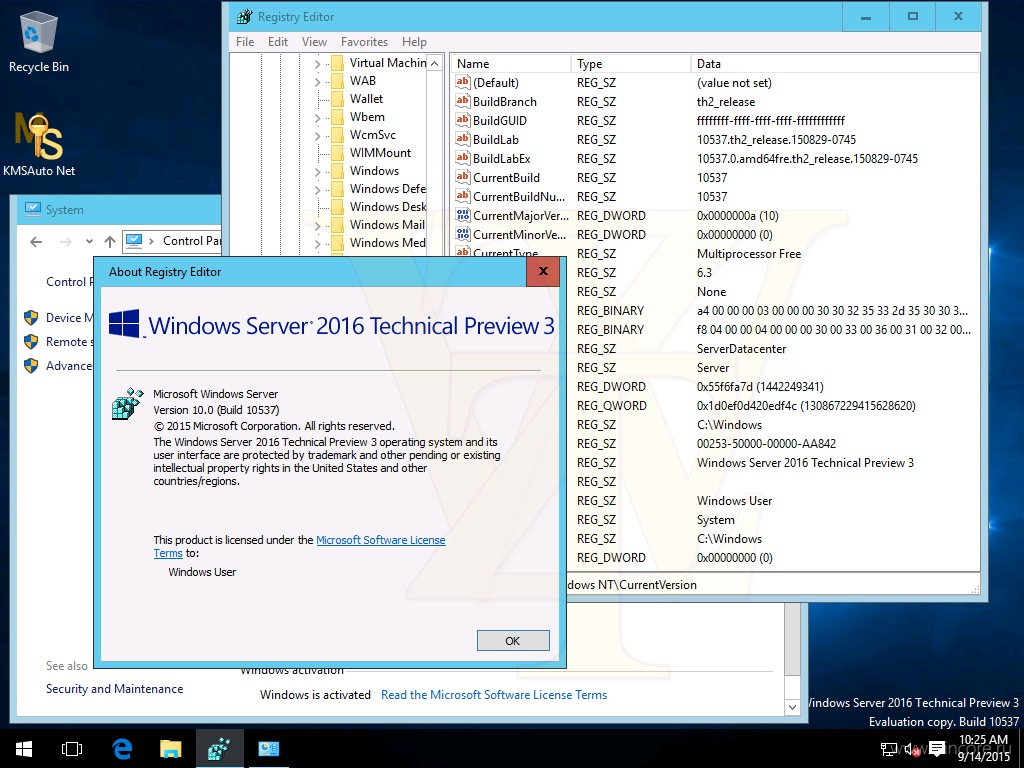Click the BuildLab string value icon
This screenshot has height=768, width=1024.
tap(463, 139)
